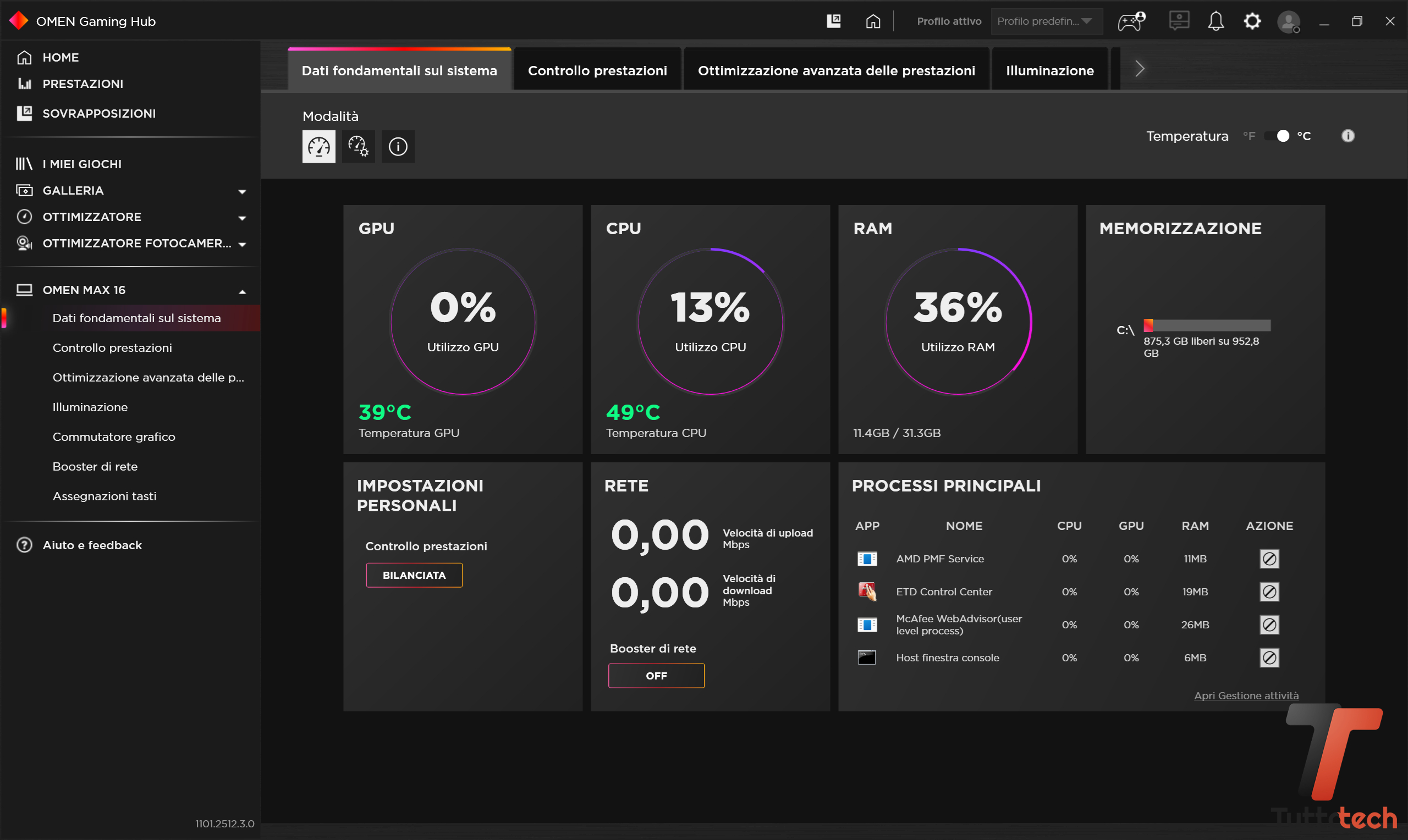Select the performance gauge mode icon
This screenshot has width=1408, height=840.
pyautogui.click(x=319, y=147)
